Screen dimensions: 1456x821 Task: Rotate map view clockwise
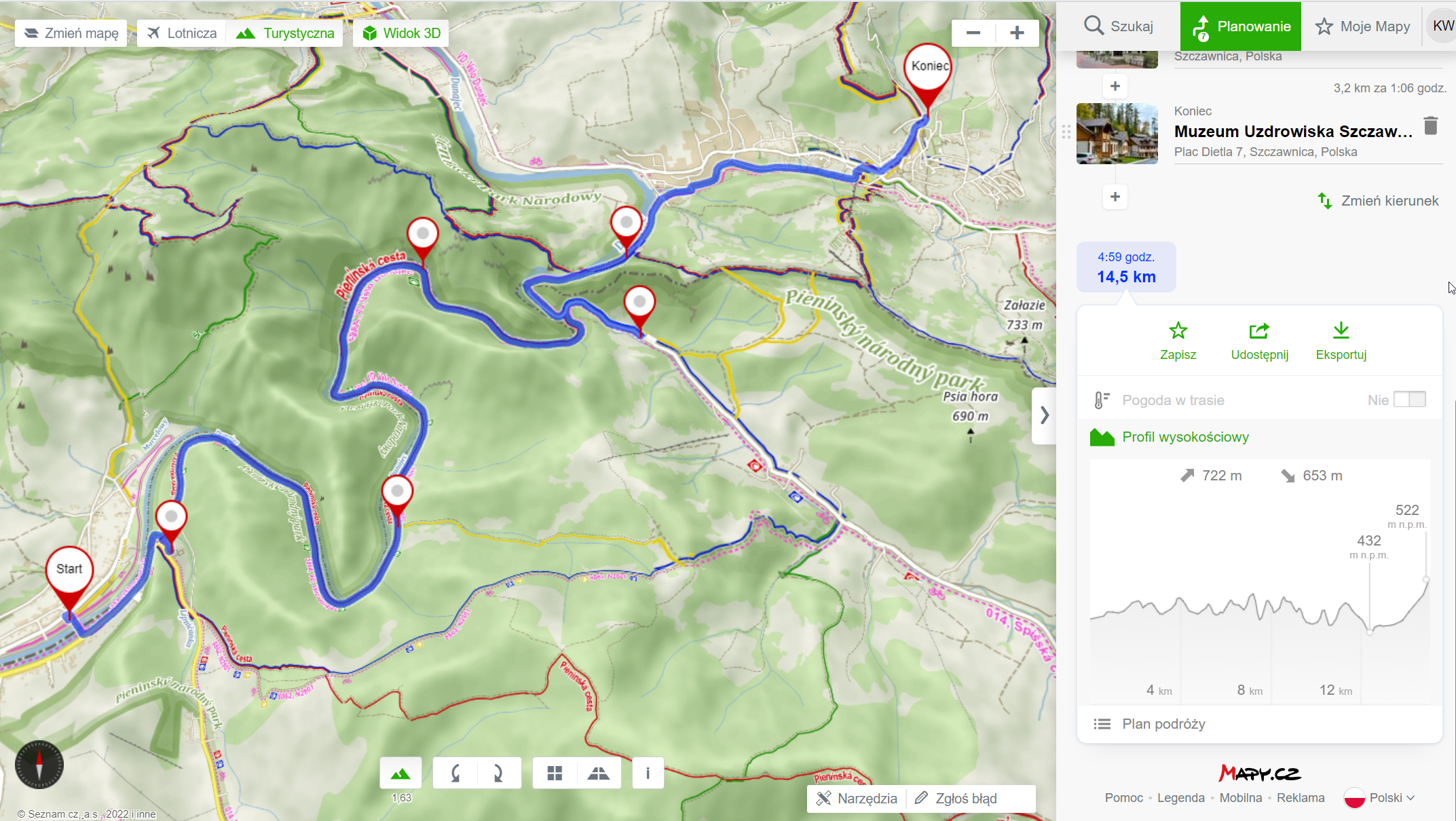[x=498, y=774]
